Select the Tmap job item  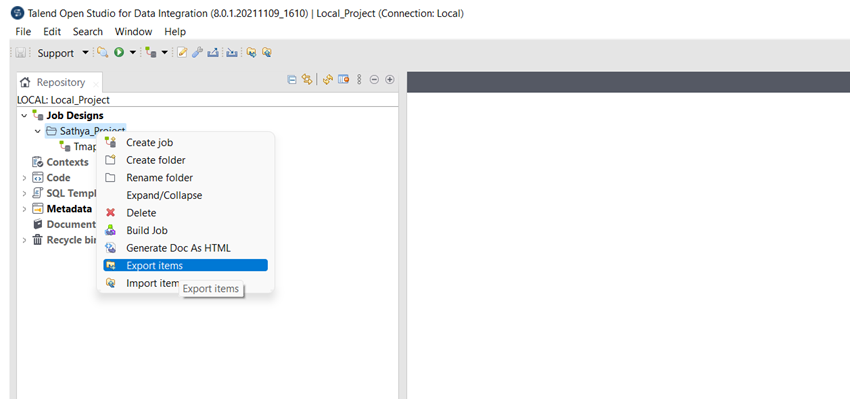85,146
